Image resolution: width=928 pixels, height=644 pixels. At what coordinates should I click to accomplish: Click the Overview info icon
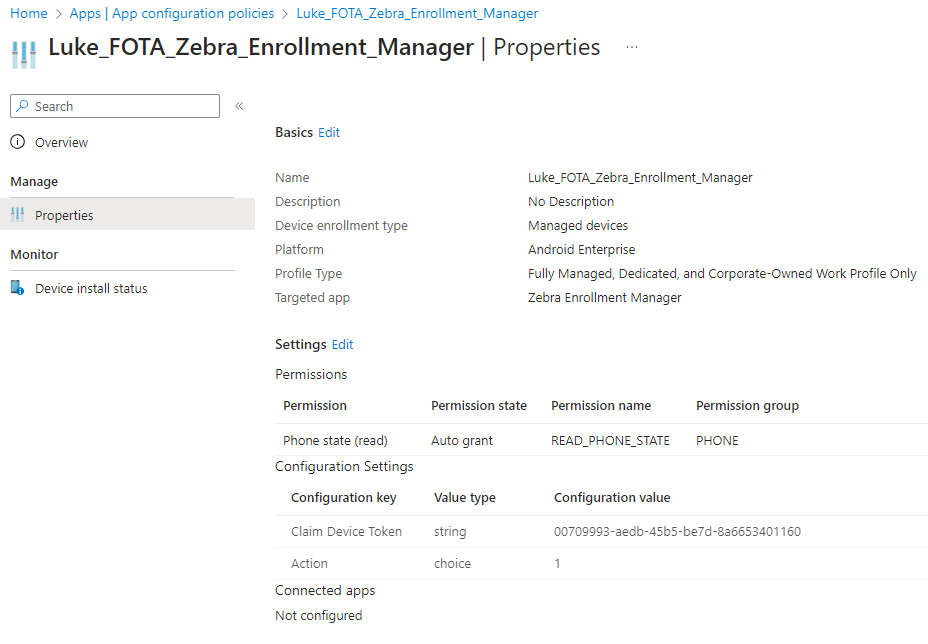[x=18, y=143]
